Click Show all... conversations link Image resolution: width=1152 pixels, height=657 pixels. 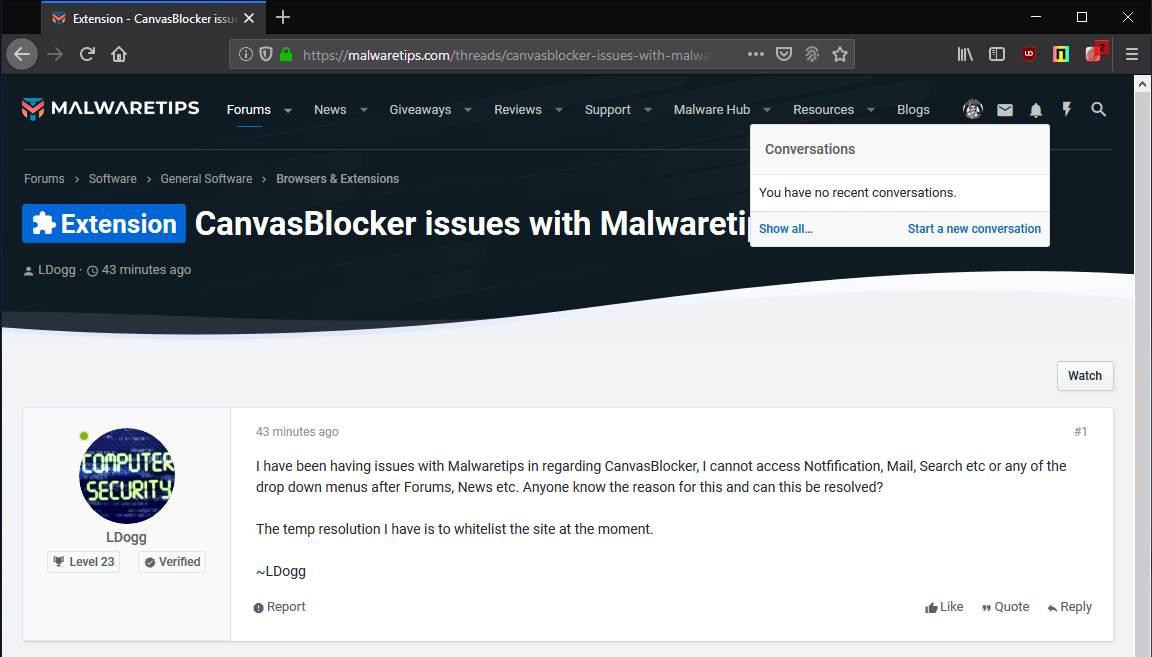pos(785,229)
